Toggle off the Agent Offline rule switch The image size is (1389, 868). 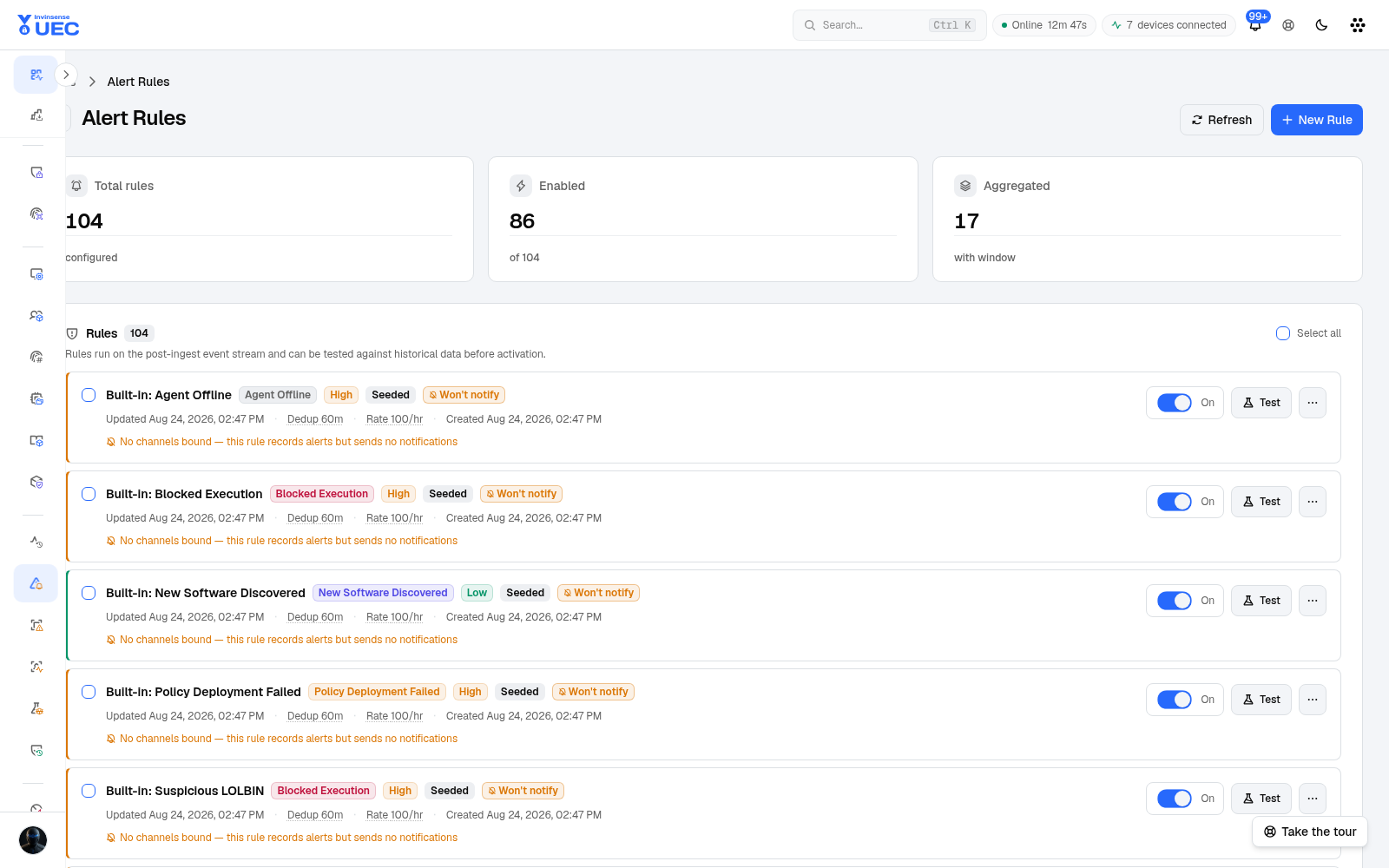point(1175,403)
